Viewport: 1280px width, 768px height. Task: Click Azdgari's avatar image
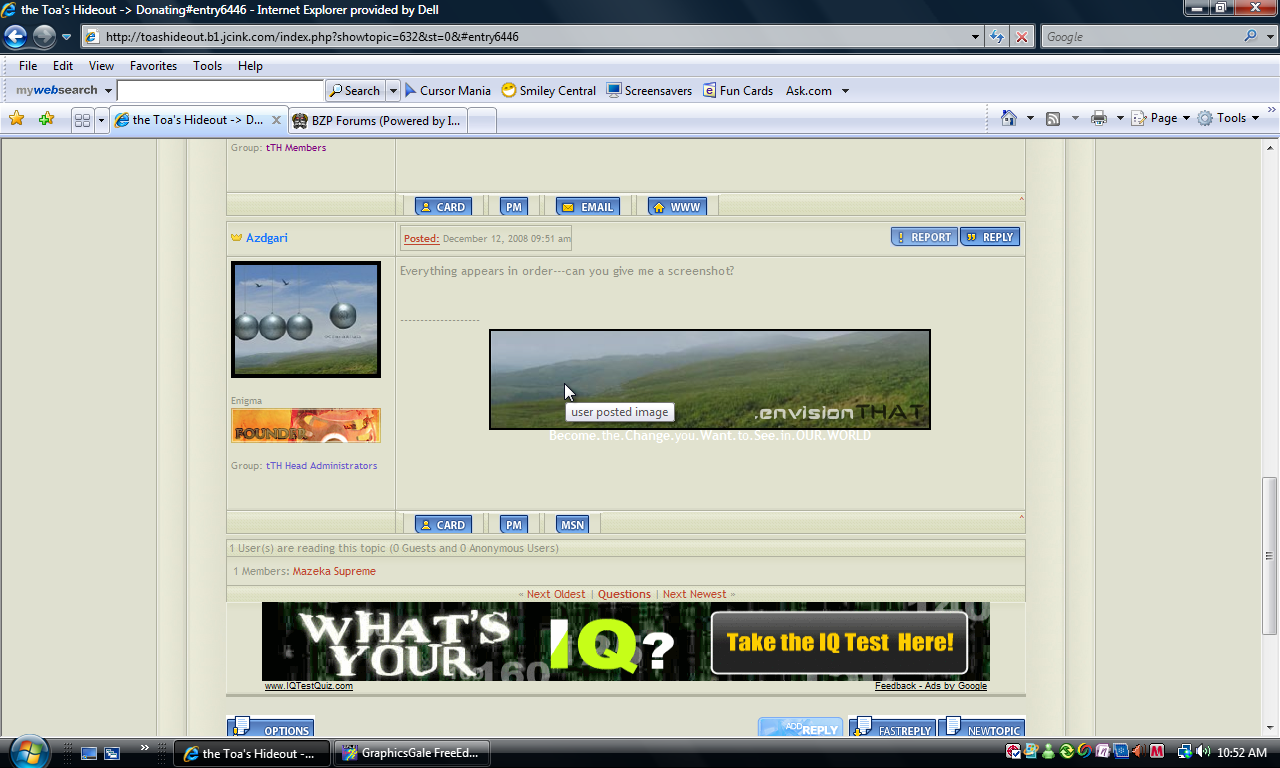(x=306, y=319)
